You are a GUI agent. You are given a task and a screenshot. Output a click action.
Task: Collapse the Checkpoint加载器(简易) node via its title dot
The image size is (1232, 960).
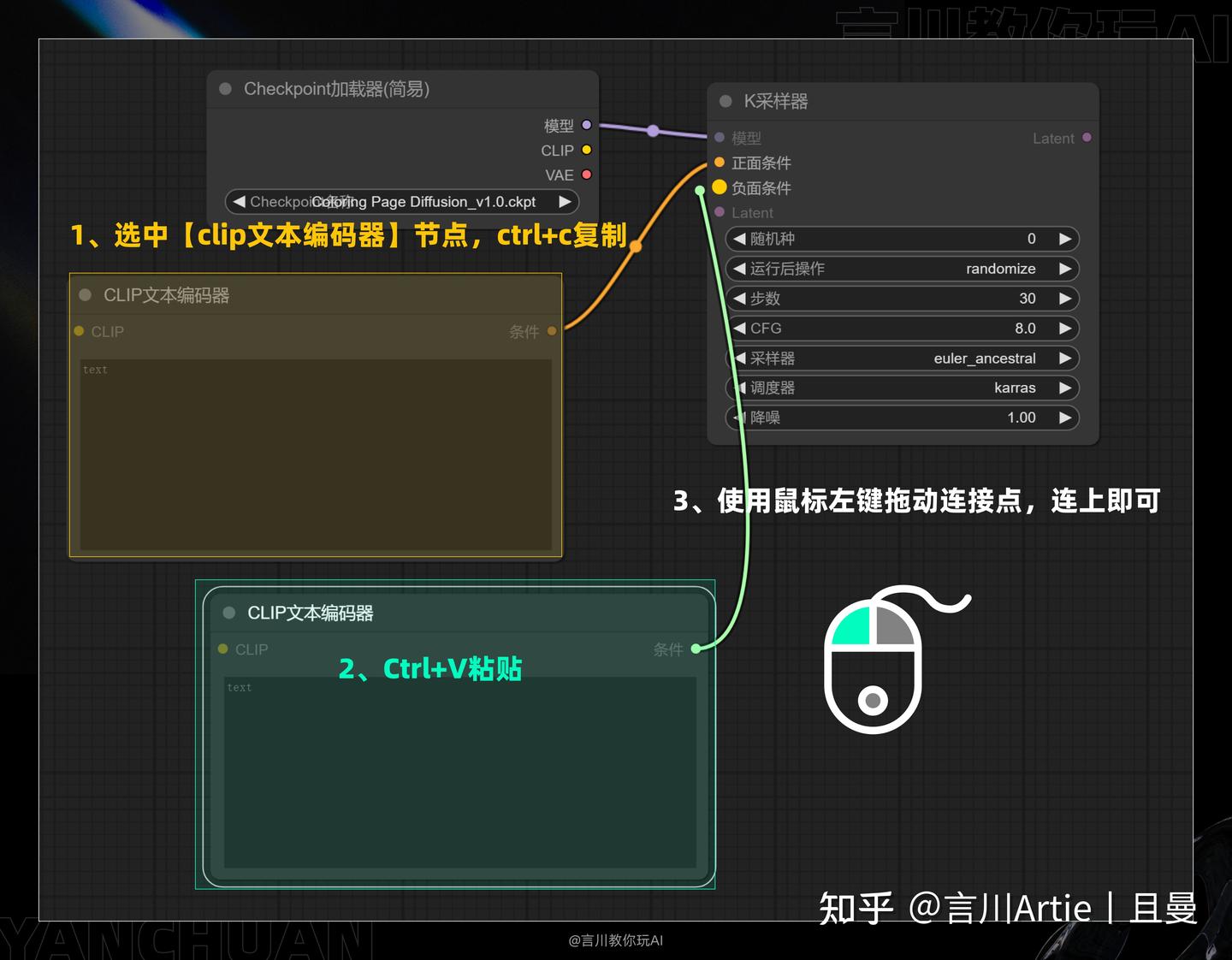[x=226, y=89]
